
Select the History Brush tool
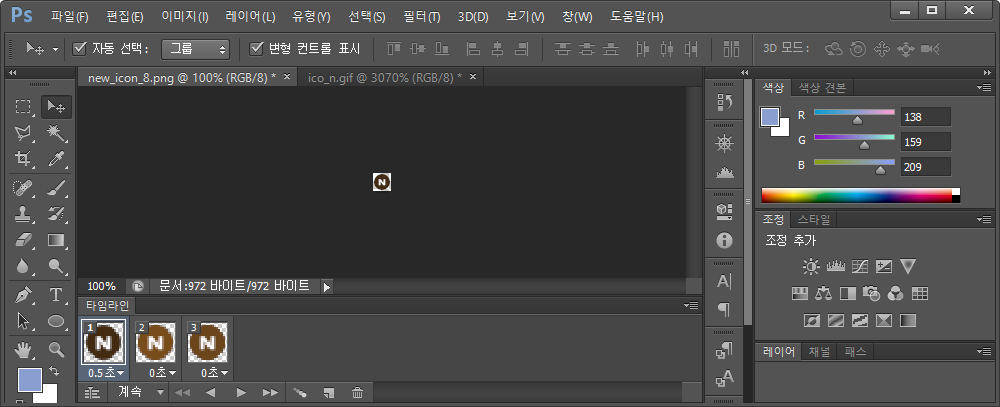coord(56,214)
